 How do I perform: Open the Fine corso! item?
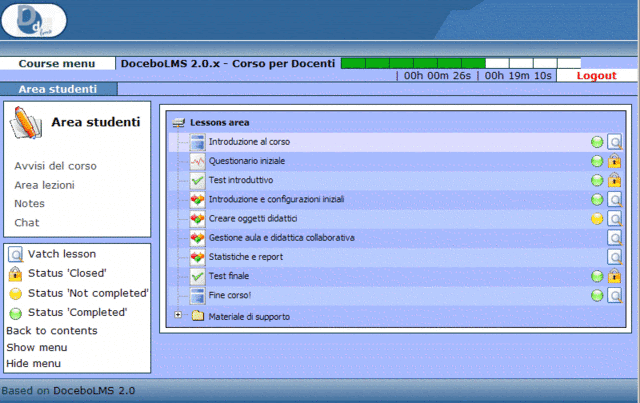point(230,295)
